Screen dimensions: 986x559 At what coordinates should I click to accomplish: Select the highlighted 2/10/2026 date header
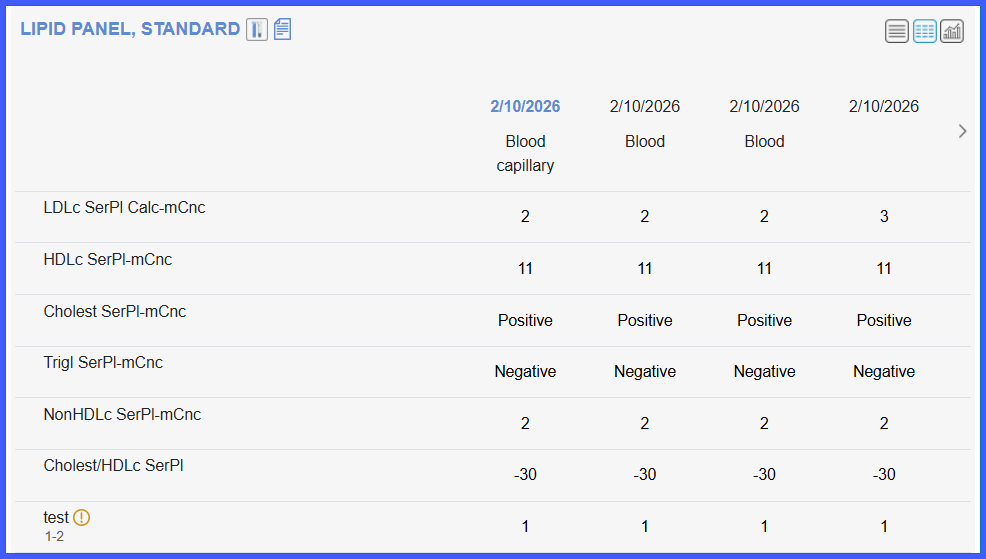pos(525,106)
